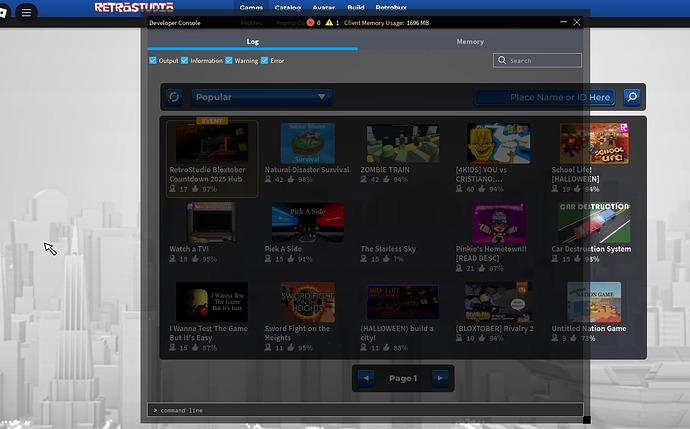Viewport: 690px width, 429px height.
Task: Click the Developer Console title text
Action: 175,23
